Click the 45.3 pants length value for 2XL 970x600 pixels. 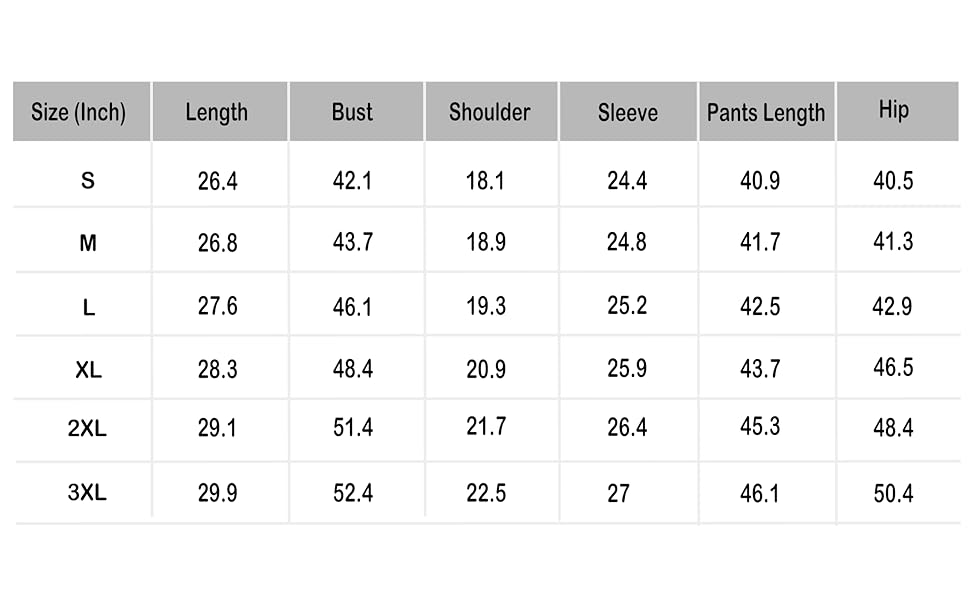pyautogui.click(x=760, y=428)
